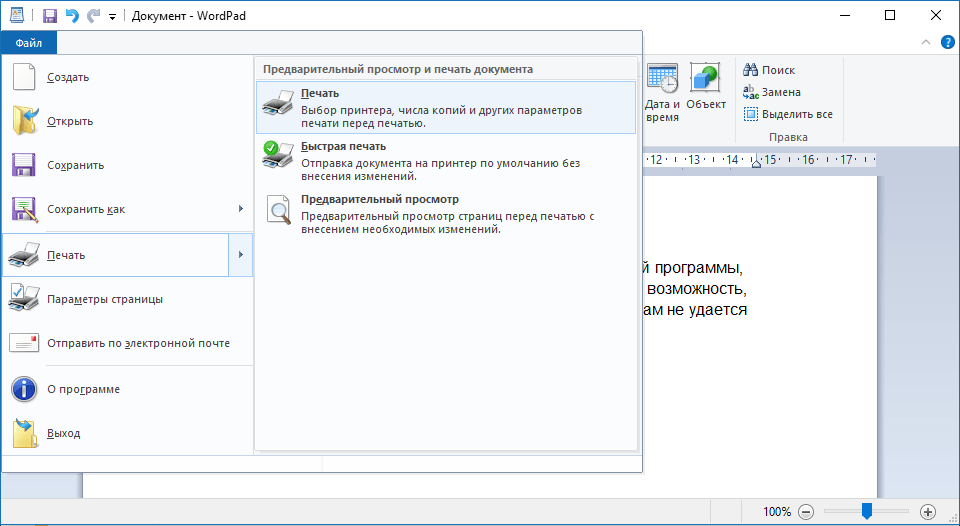Viewport: 960px width, 526px height.
Task: Choose Выход to exit WordPad
Action: [x=127, y=434]
